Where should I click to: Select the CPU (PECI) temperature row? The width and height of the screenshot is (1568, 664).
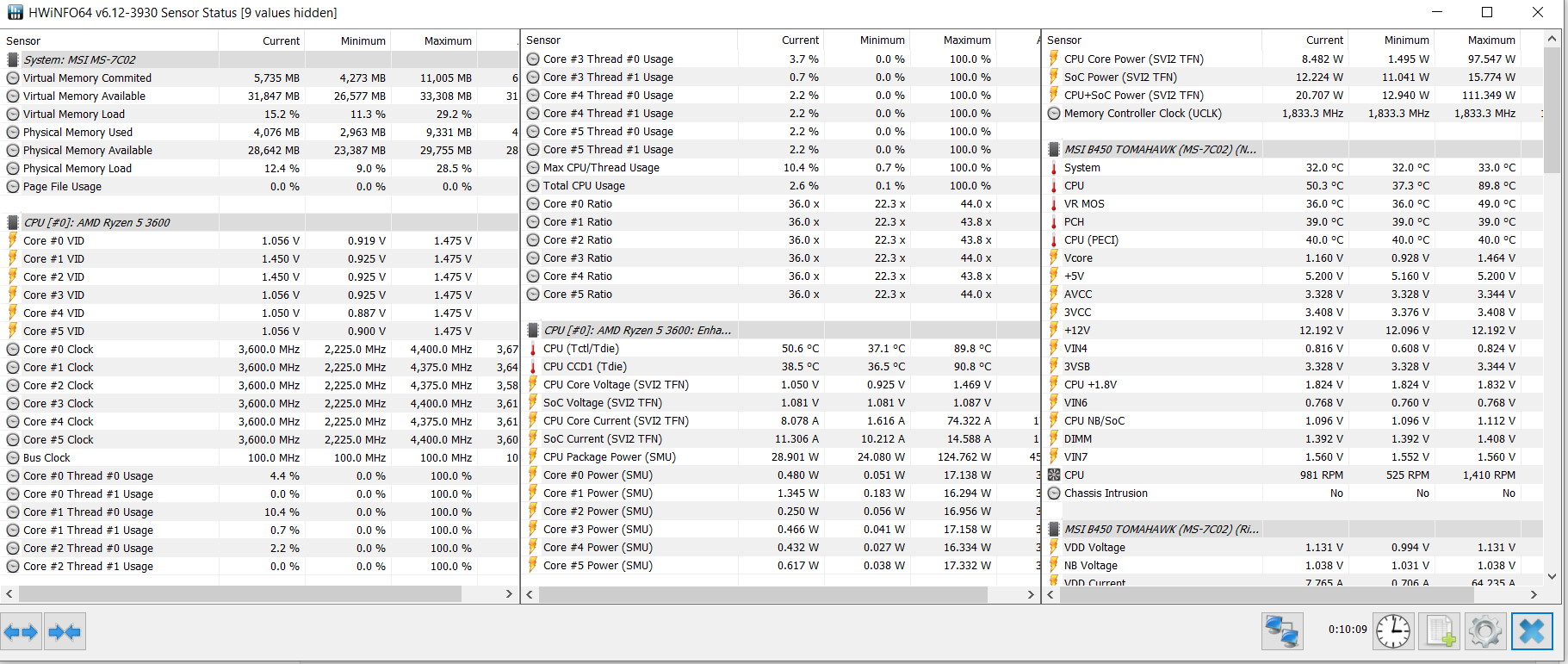pyautogui.click(x=1293, y=240)
